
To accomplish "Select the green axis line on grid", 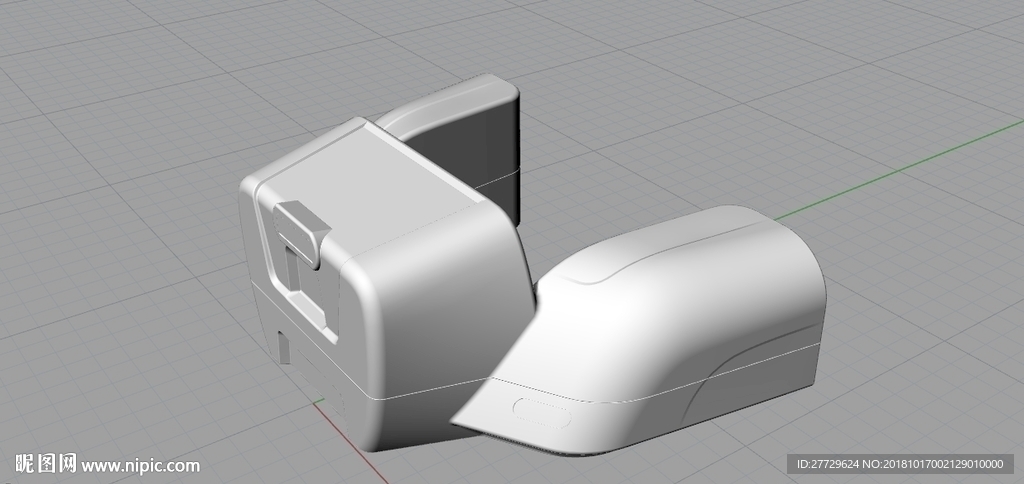I will click(x=899, y=170).
